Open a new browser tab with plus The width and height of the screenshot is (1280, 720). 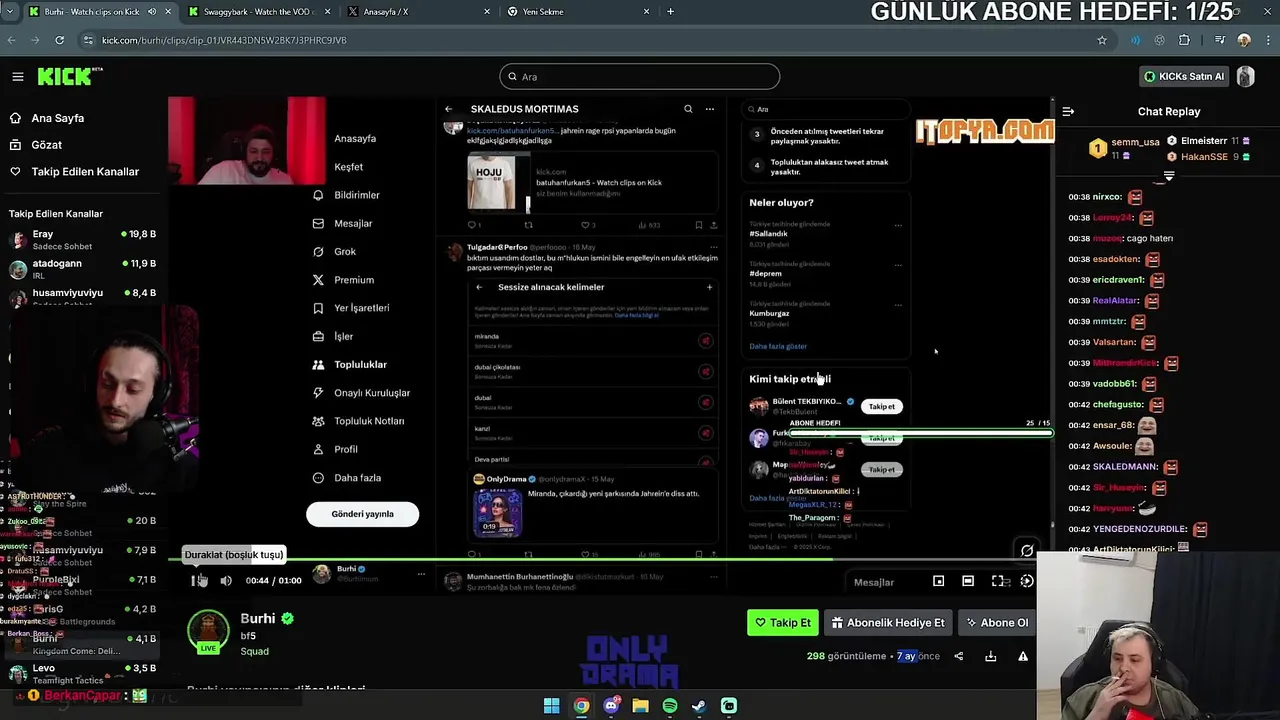click(x=670, y=12)
